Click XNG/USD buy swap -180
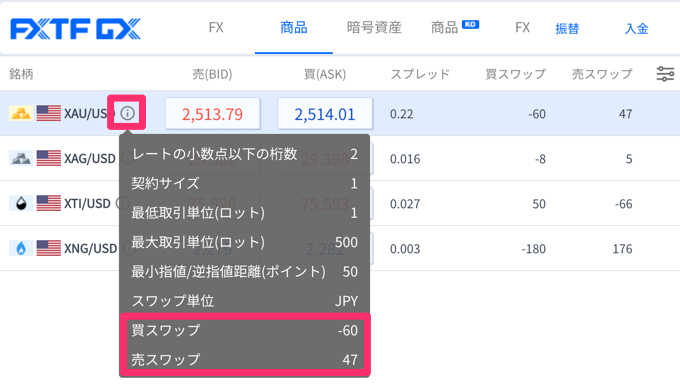This screenshot has width=680, height=388. click(x=533, y=249)
